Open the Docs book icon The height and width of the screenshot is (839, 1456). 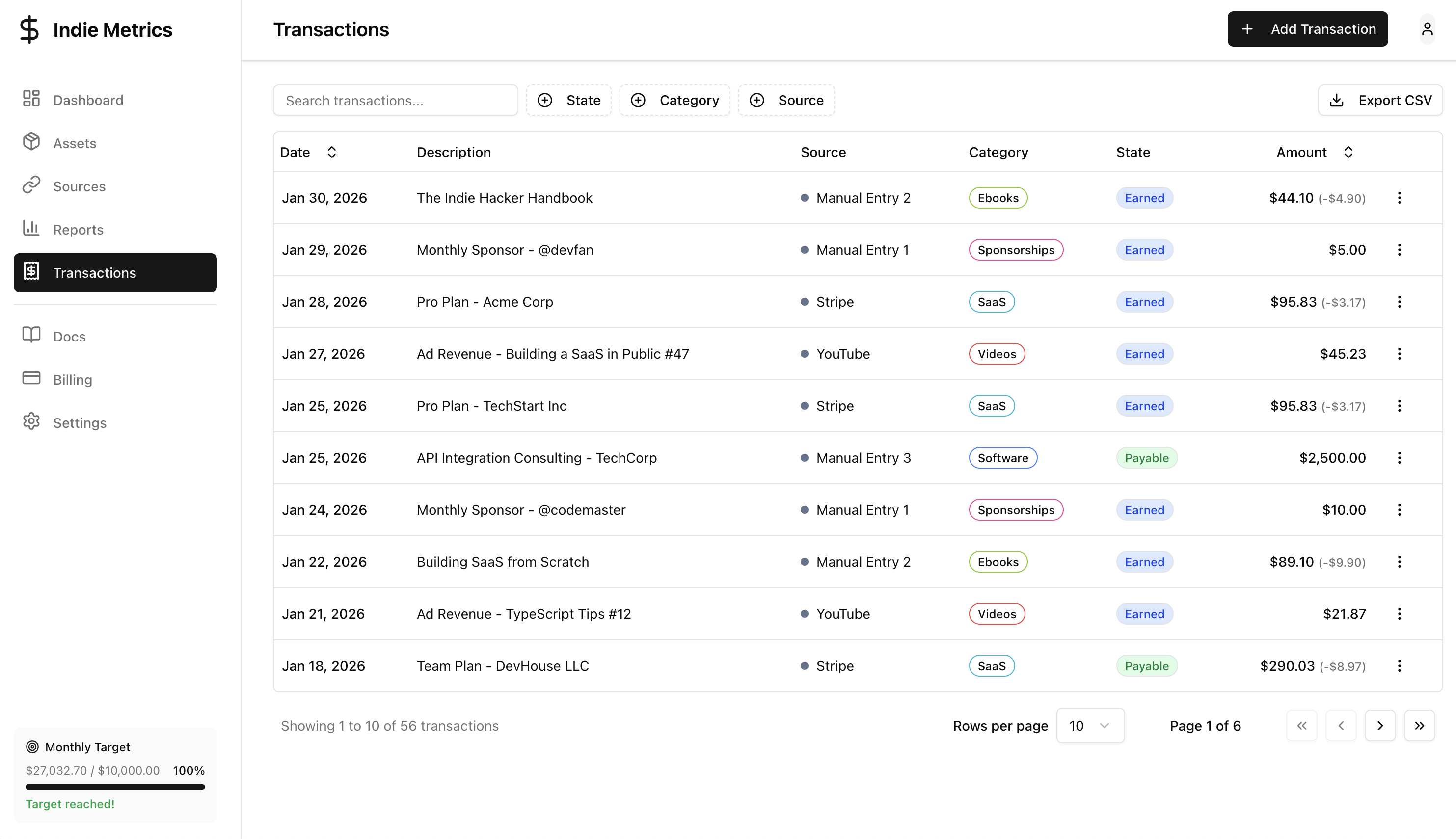pyautogui.click(x=31, y=336)
